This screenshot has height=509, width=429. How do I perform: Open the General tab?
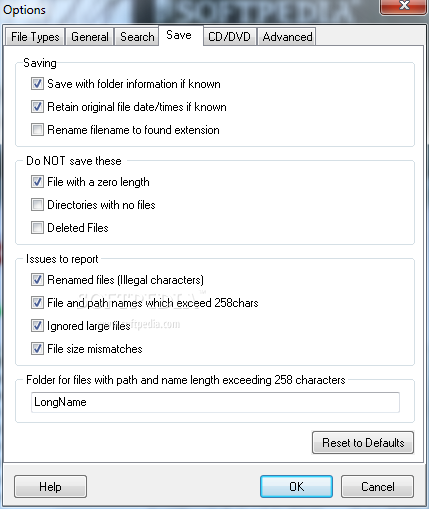click(x=90, y=37)
